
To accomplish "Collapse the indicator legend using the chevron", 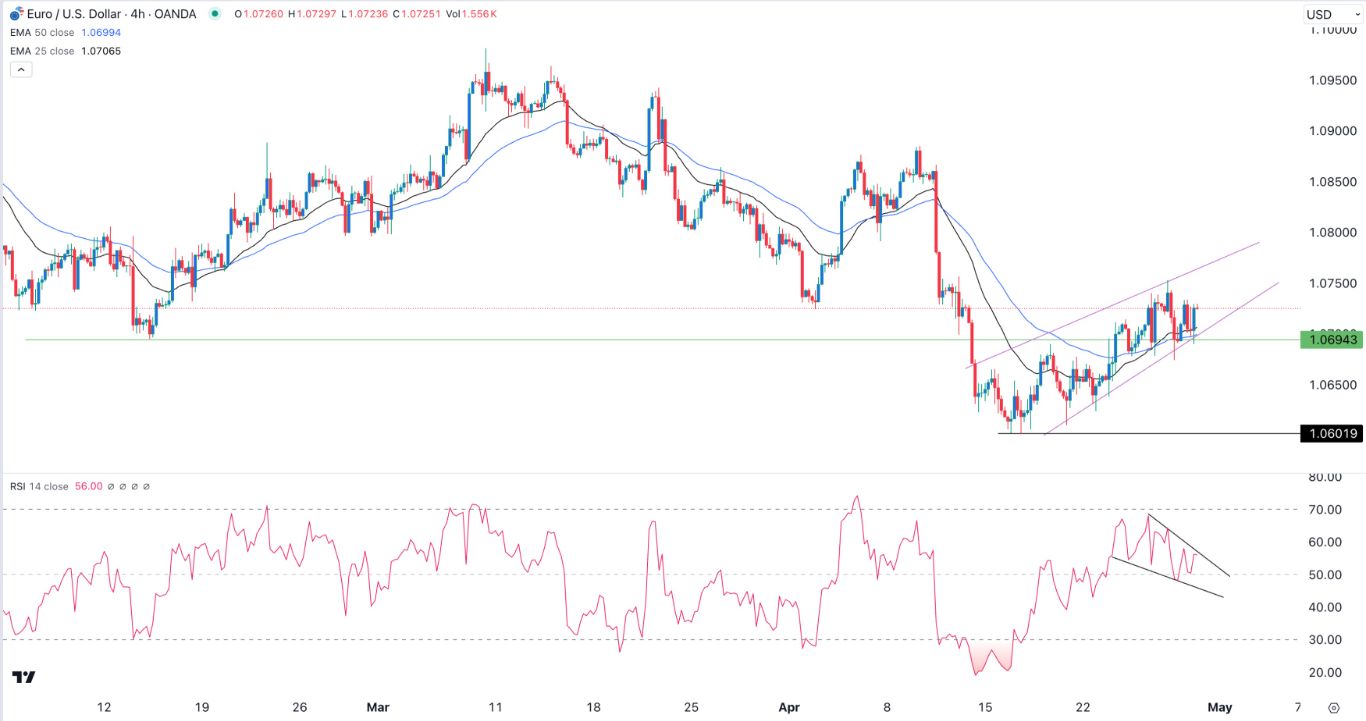I will click(20, 69).
